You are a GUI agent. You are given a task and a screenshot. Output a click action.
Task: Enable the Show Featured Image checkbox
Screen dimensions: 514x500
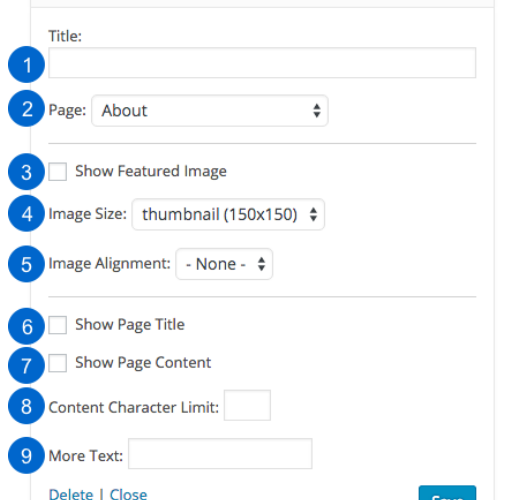coord(58,172)
